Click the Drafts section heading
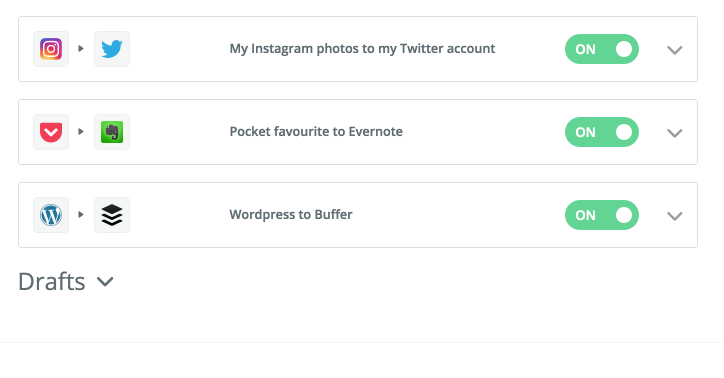Screen dimensions: 724x378 click(52, 282)
